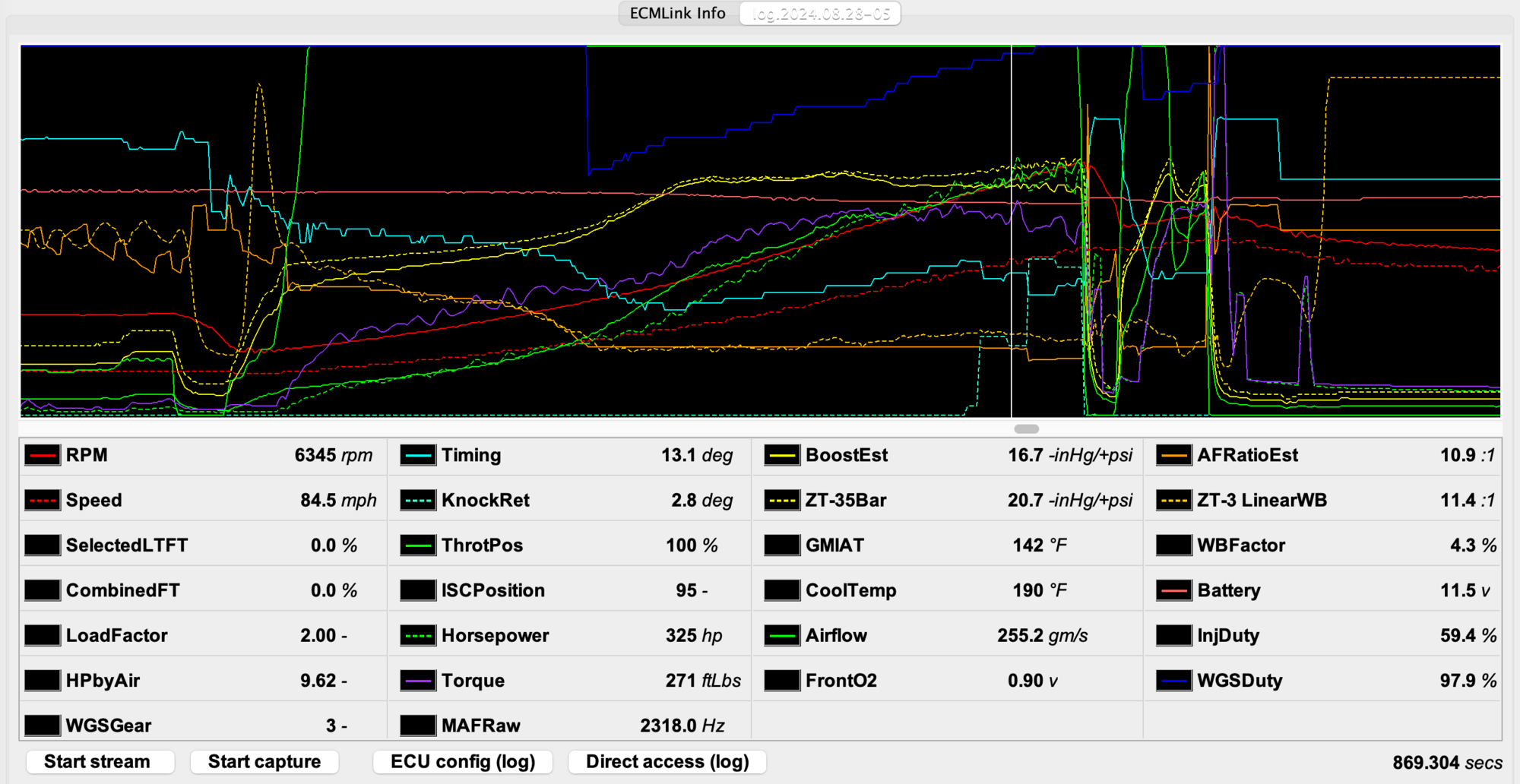Screen dimensions: 1520x784
Task: Select the Speed label
Action: pos(93,500)
